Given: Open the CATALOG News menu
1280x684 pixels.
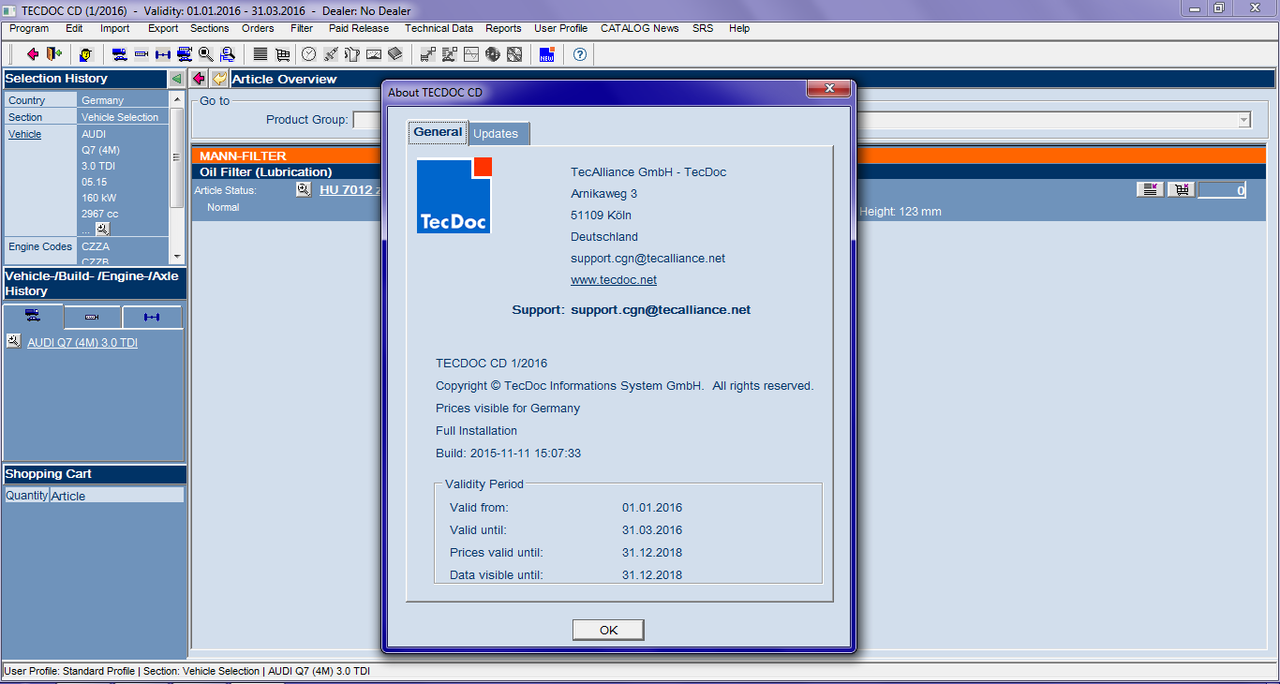Looking at the screenshot, I should [639, 28].
